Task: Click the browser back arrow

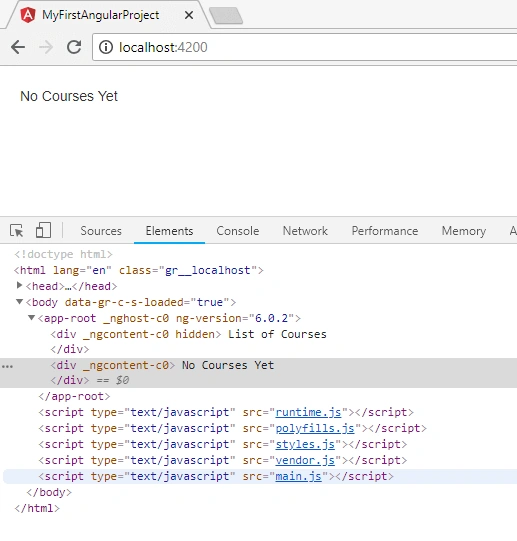Action: pyautogui.click(x=18, y=47)
